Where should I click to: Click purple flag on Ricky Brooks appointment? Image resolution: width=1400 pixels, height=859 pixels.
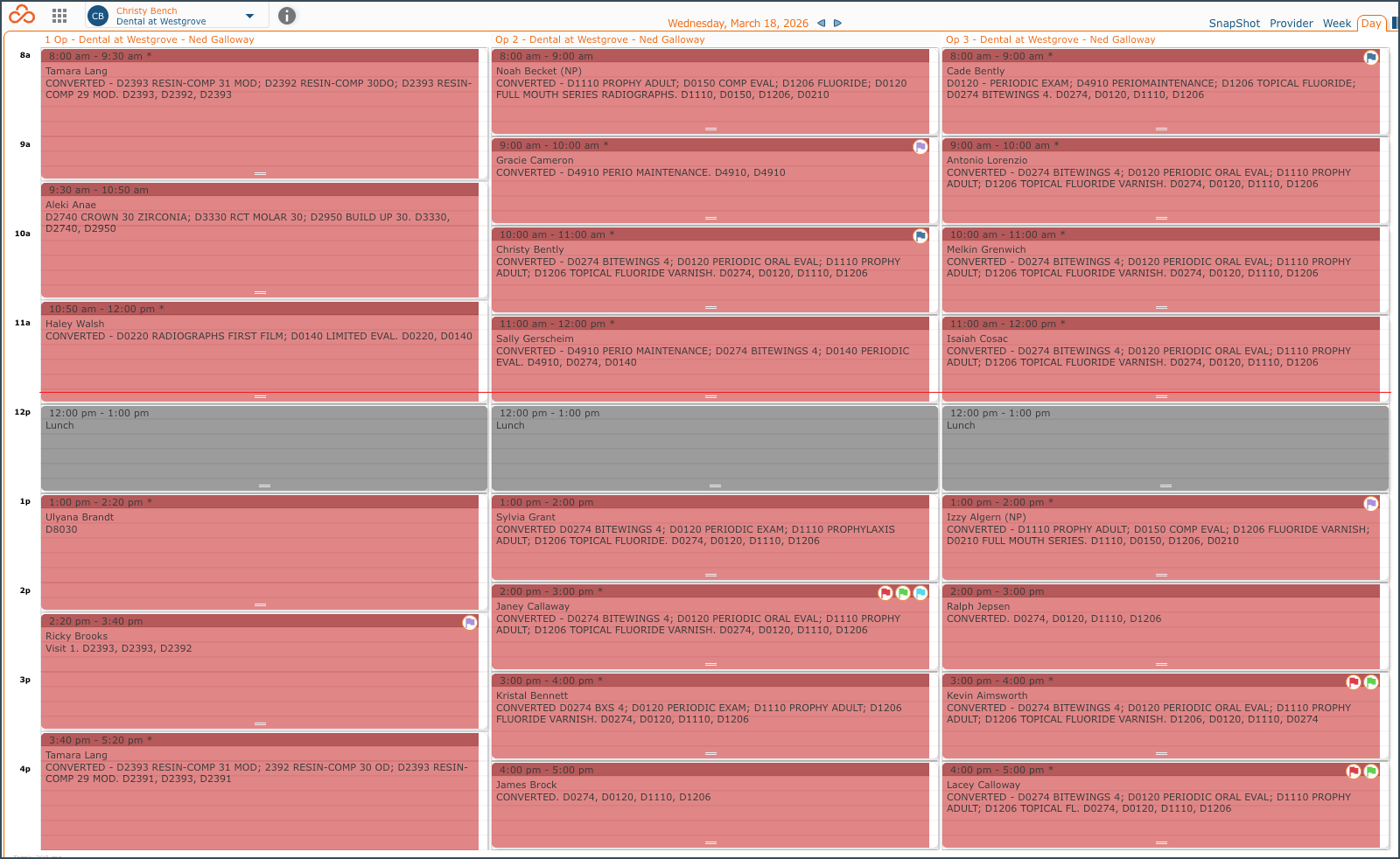point(470,623)
